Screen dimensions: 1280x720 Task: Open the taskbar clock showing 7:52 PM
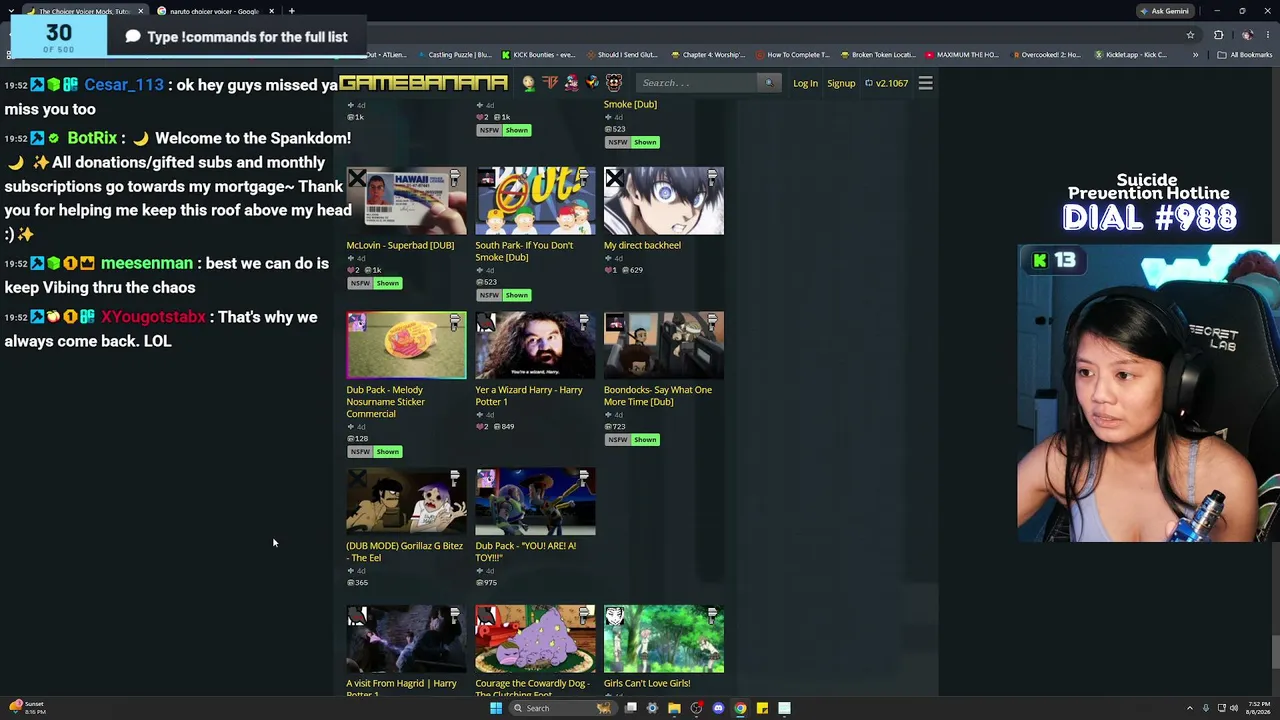pos(1259,708)
